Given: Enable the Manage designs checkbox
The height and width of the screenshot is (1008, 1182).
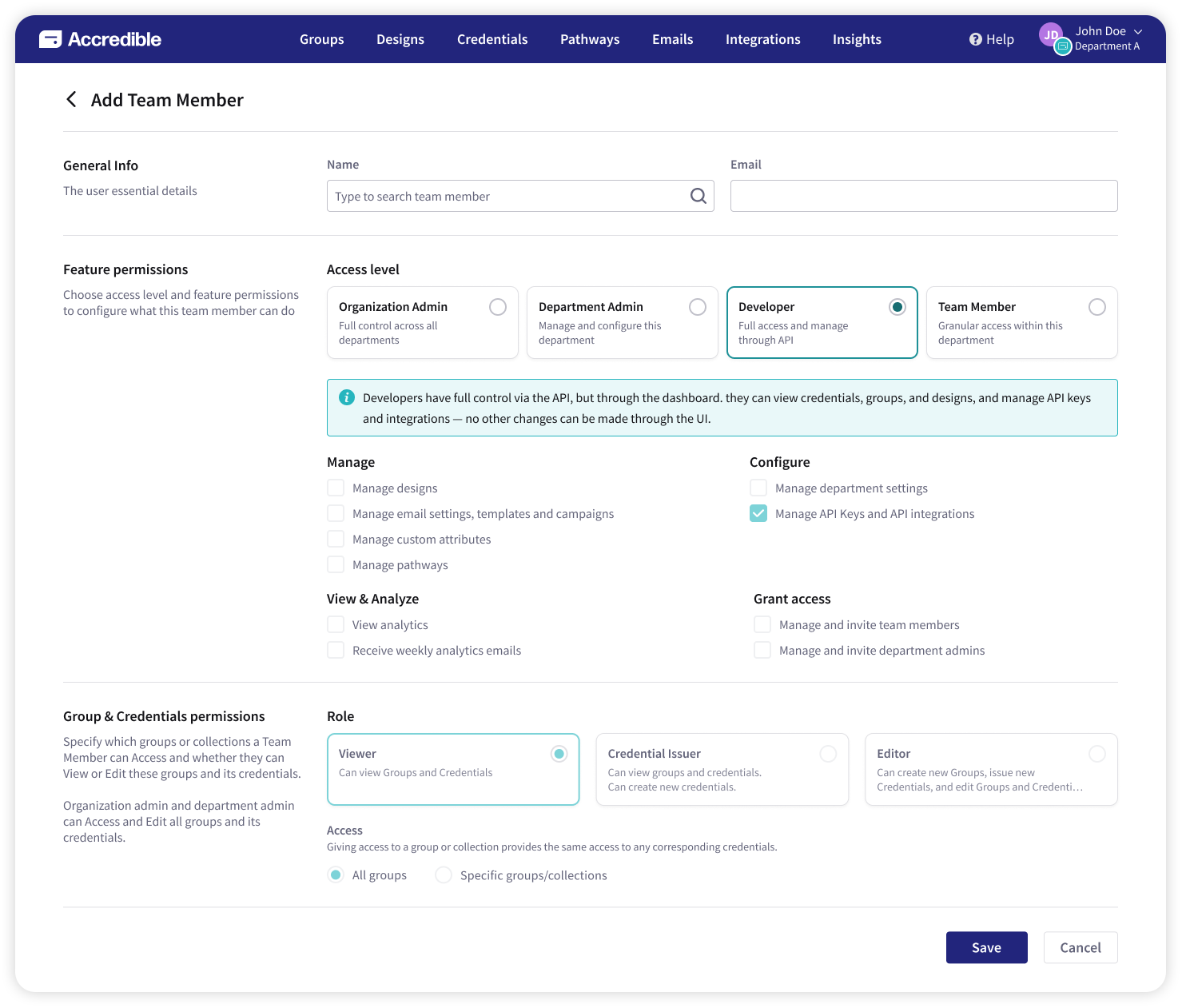Looking at the screenshot, I should 336,488.
